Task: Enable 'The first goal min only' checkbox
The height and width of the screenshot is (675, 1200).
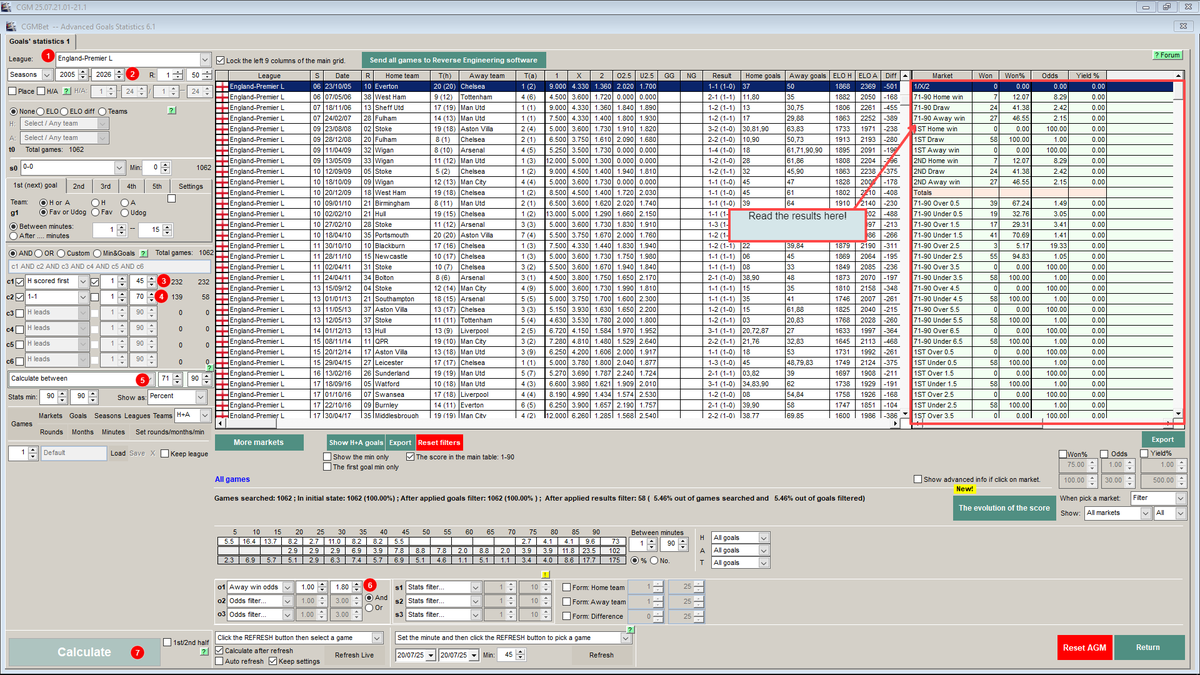Action: coord(327,467)
